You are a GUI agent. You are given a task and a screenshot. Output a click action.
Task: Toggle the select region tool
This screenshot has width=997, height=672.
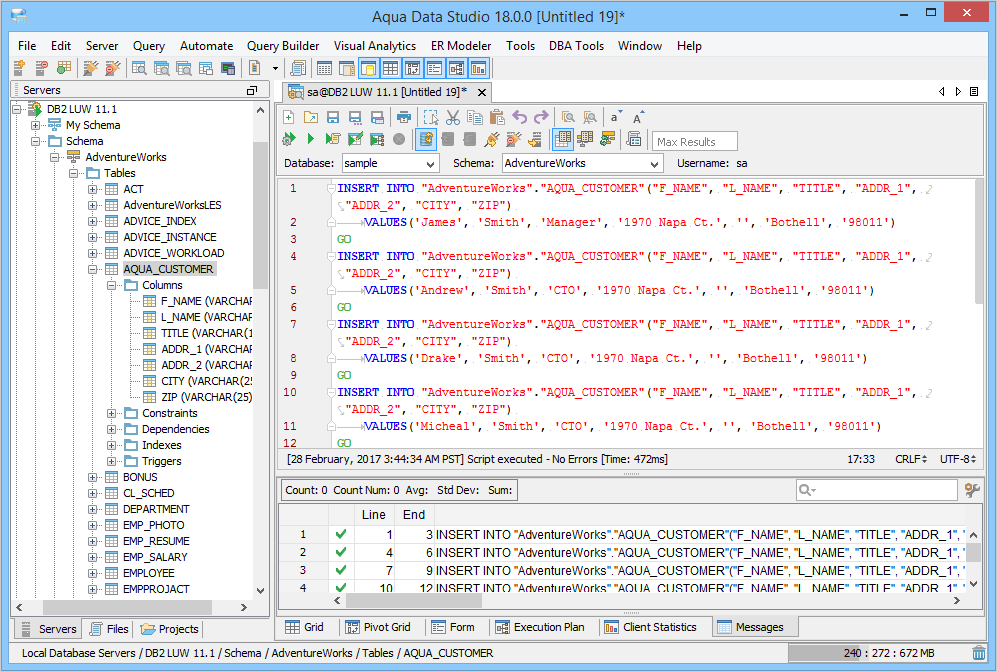431,117
